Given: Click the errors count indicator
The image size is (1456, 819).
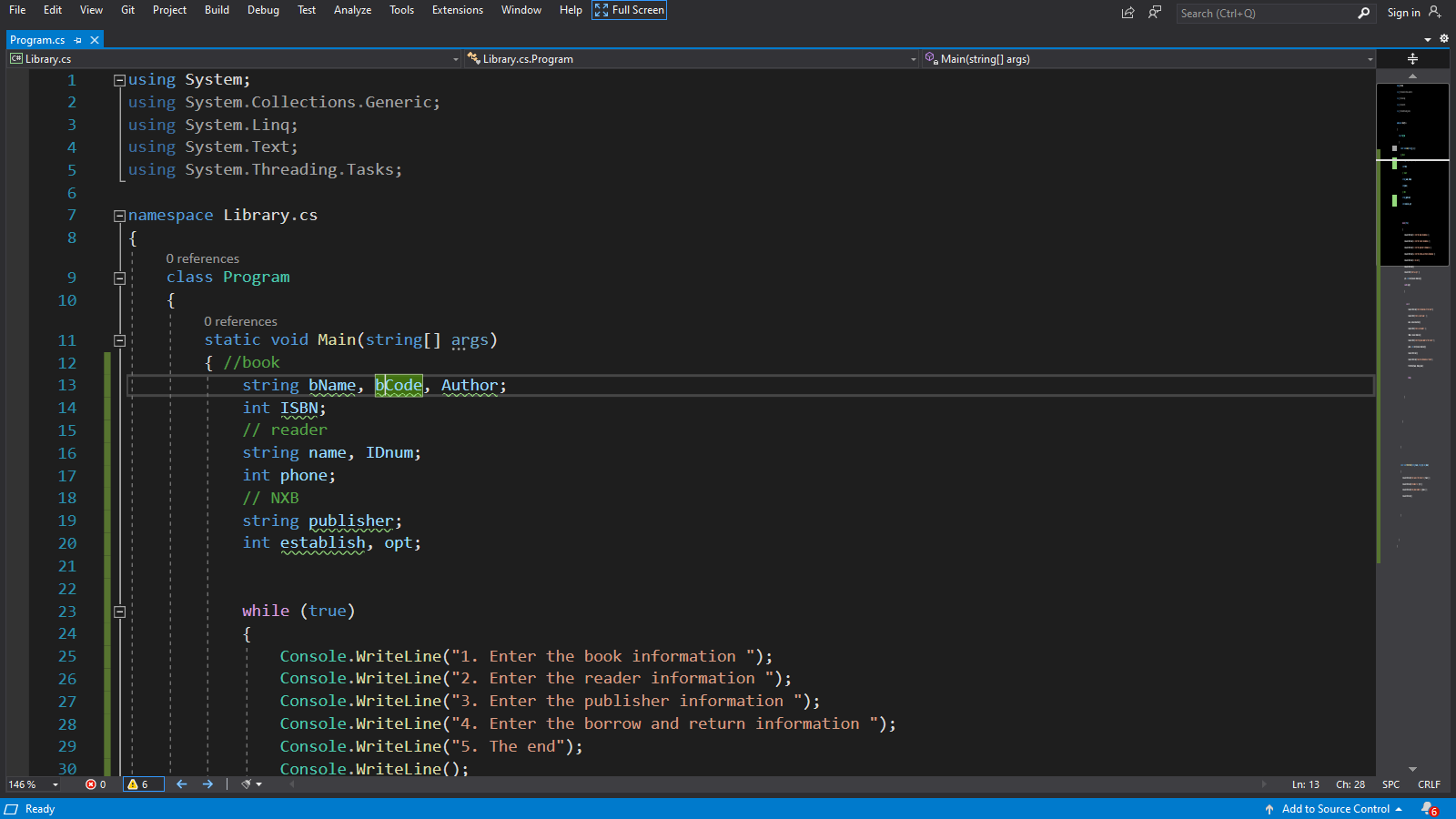Looking at the screenshot, I should (96, 784).
